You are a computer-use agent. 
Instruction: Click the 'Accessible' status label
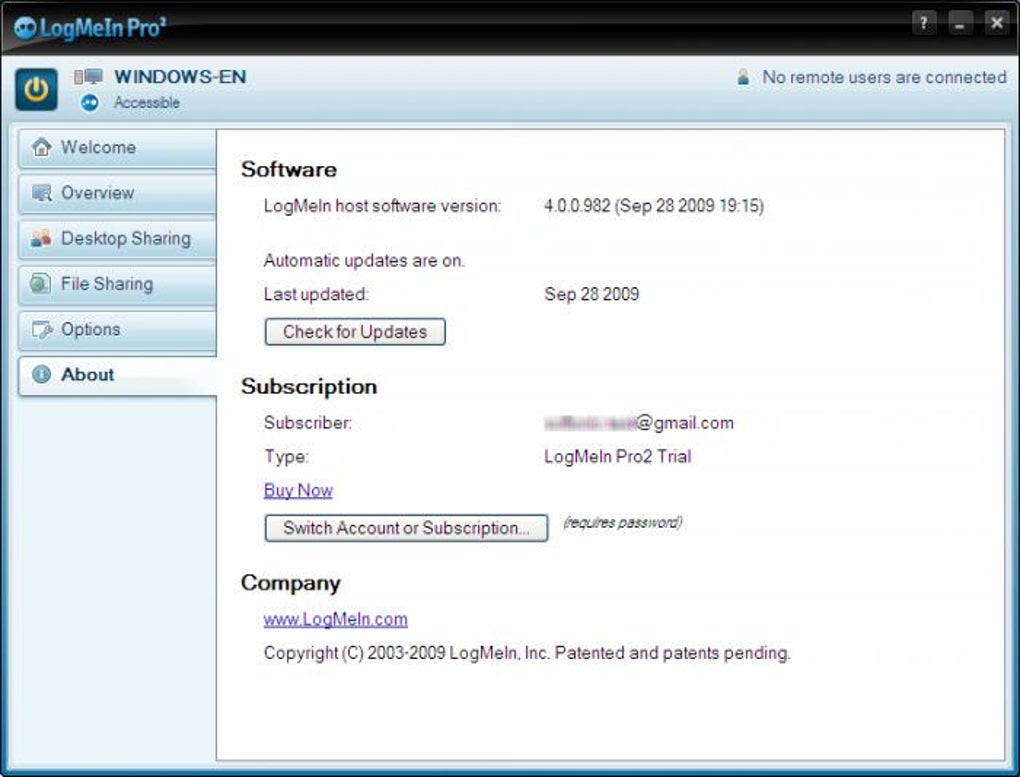pos(147,103)
